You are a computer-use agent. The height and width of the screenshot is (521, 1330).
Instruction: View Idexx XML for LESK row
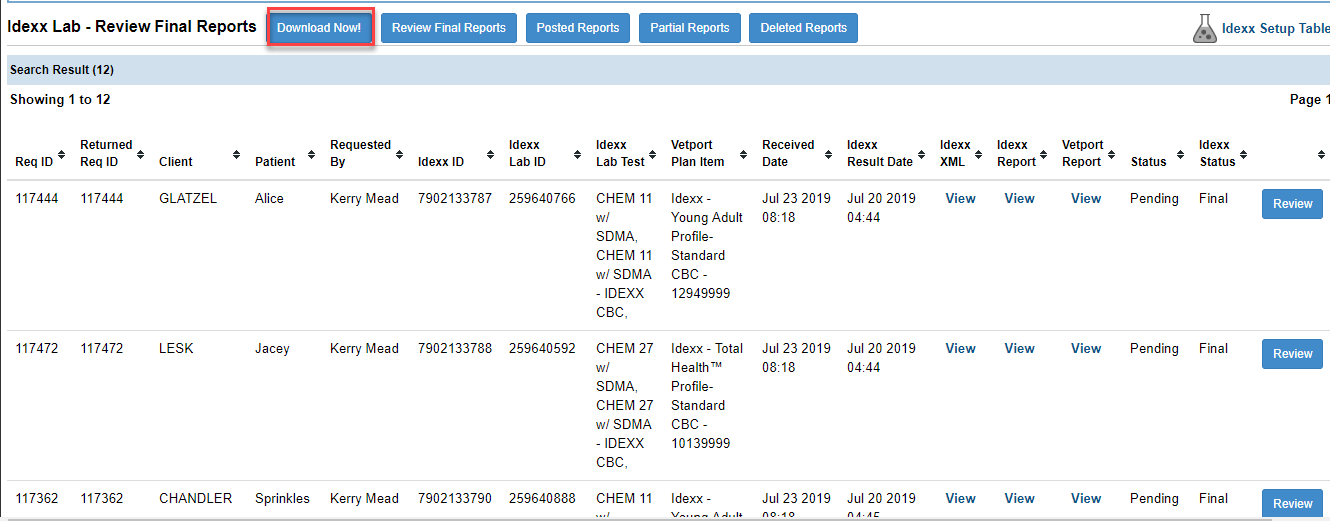(960, 349)
